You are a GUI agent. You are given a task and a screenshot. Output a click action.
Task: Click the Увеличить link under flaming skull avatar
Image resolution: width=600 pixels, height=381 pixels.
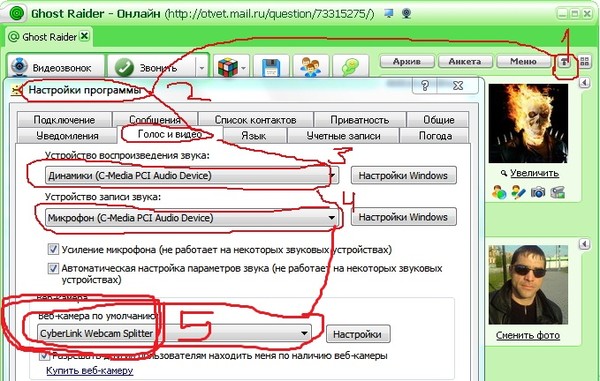coord(535,173)
